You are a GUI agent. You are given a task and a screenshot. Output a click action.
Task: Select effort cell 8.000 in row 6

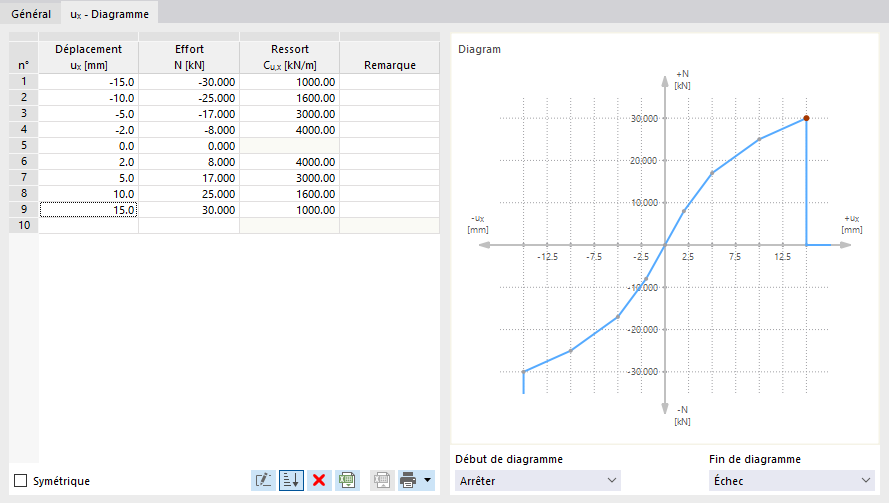pos(189,162)
